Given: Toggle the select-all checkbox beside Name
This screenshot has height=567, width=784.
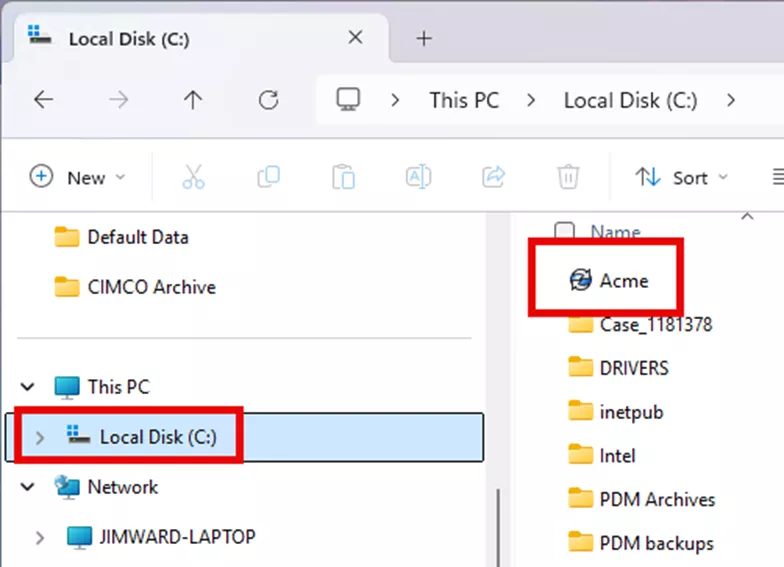Looking at the screenshot, I should pos(564,230).
